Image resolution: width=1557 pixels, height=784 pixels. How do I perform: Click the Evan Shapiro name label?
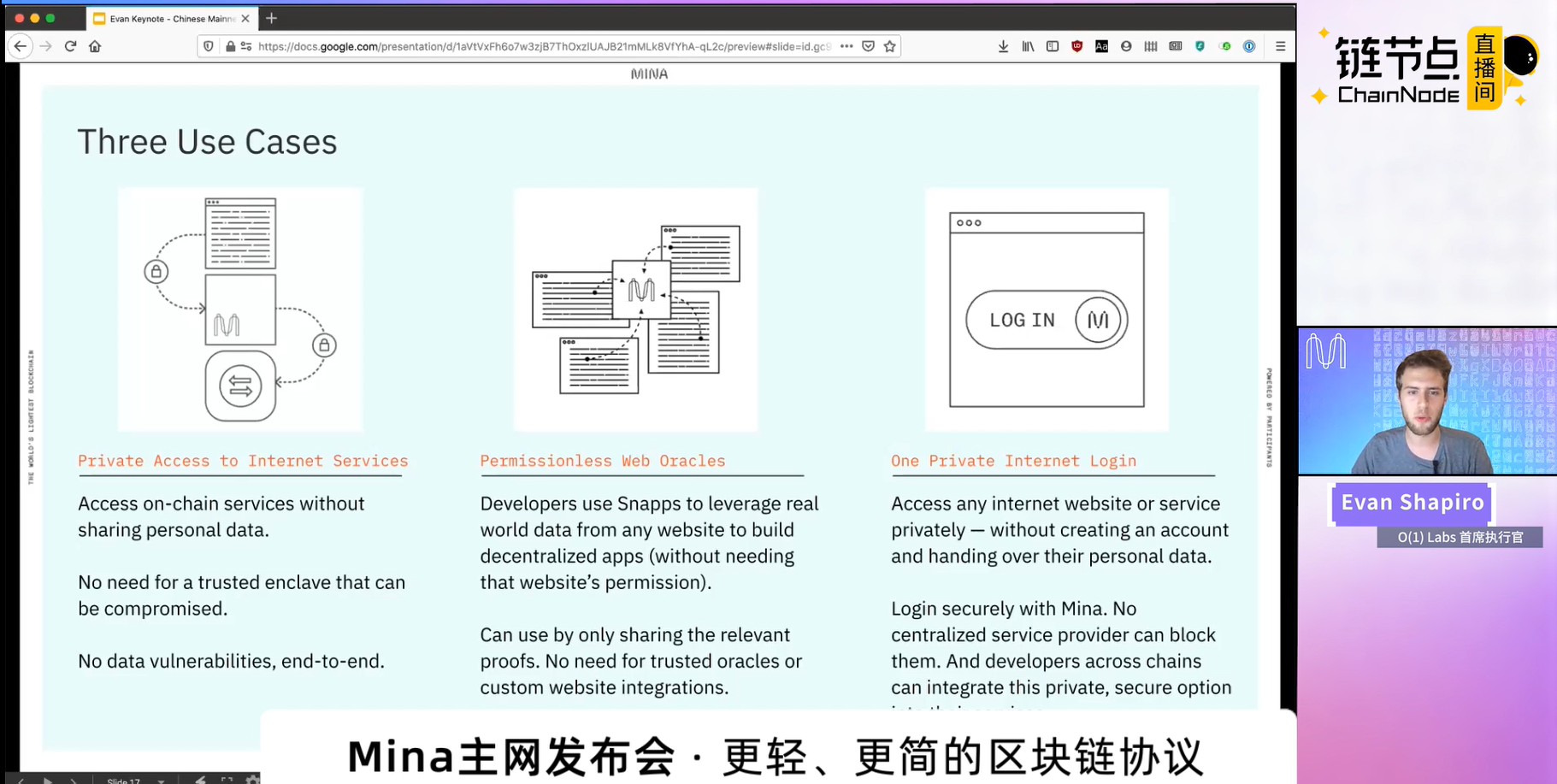pos(1412,503)
